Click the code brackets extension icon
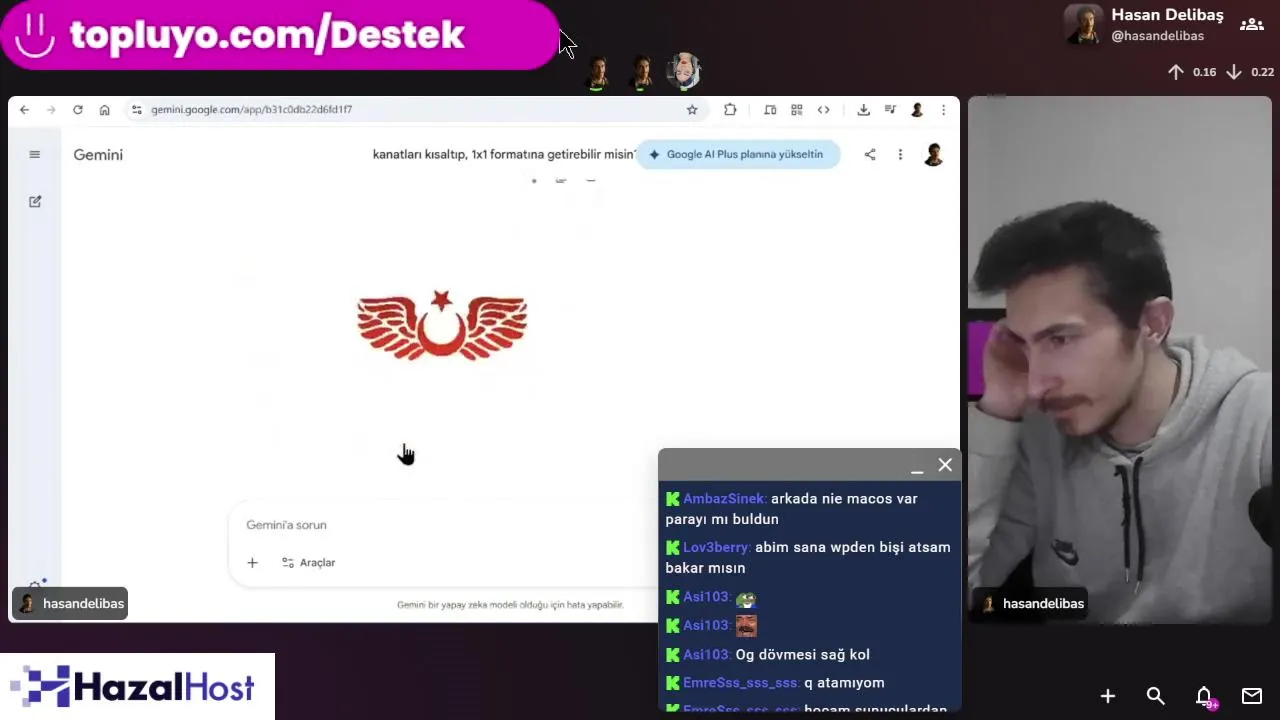 coord(824,110)
